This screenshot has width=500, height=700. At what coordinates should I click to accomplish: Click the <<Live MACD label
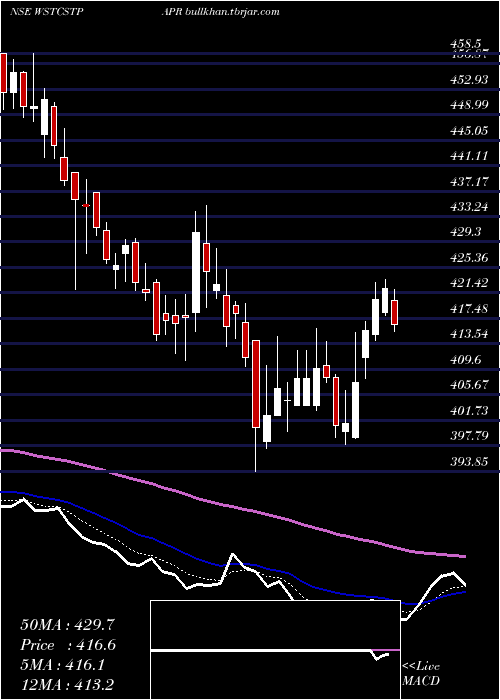(421, 674)
